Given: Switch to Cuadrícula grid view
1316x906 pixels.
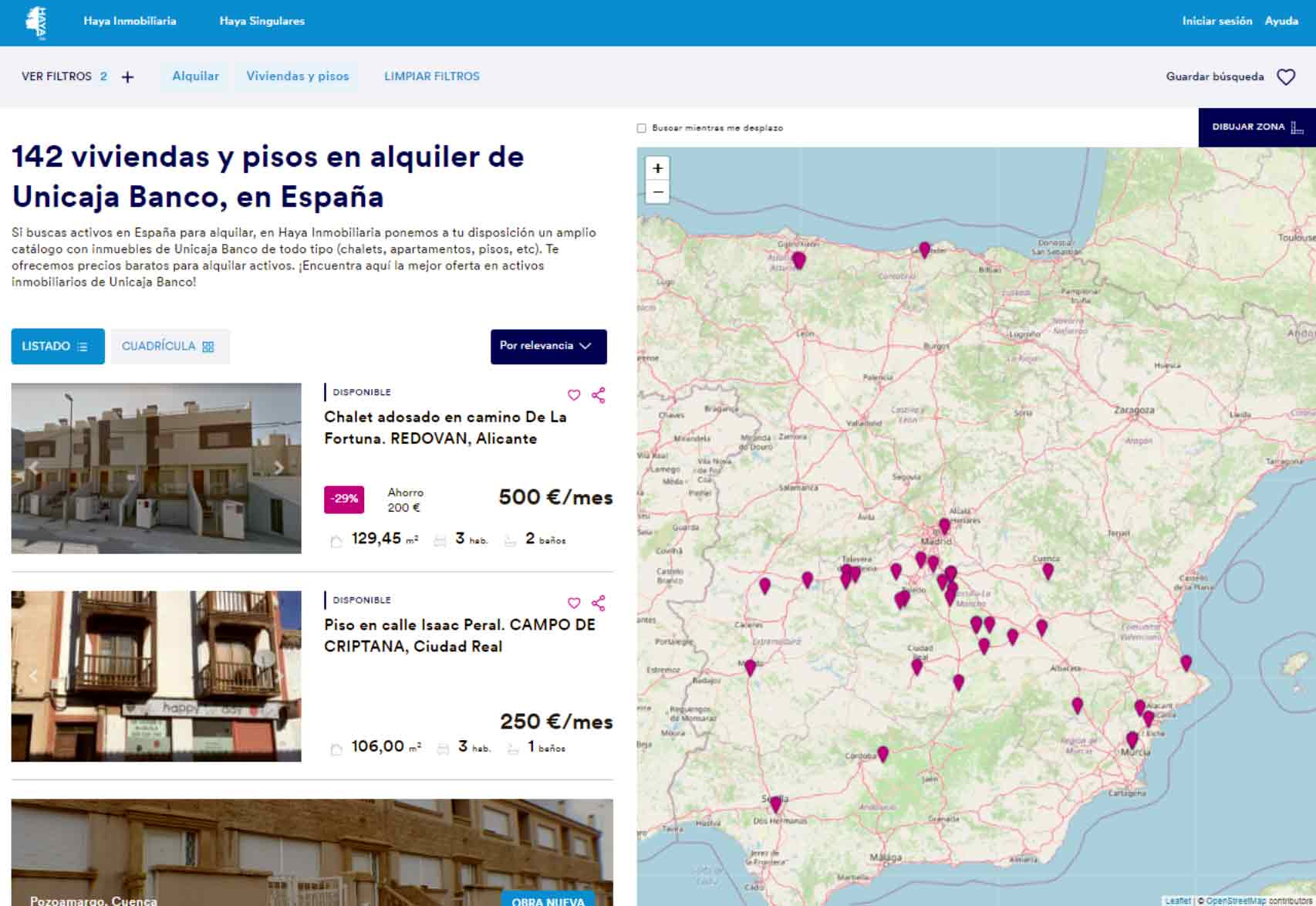Looking at the screenshot, I should [x=169, y=347].
